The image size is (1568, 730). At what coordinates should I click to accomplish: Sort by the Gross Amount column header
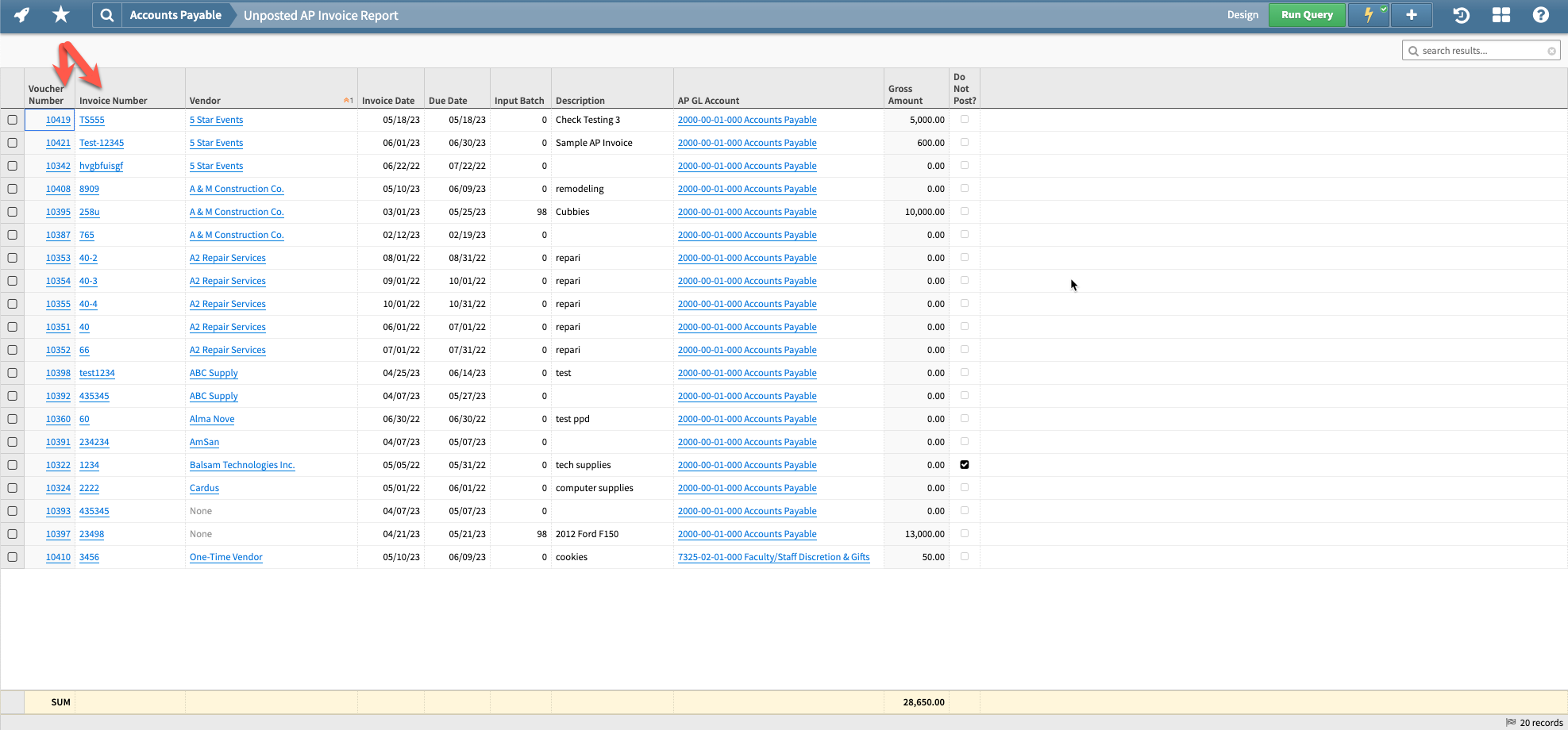tap(904, 95)
